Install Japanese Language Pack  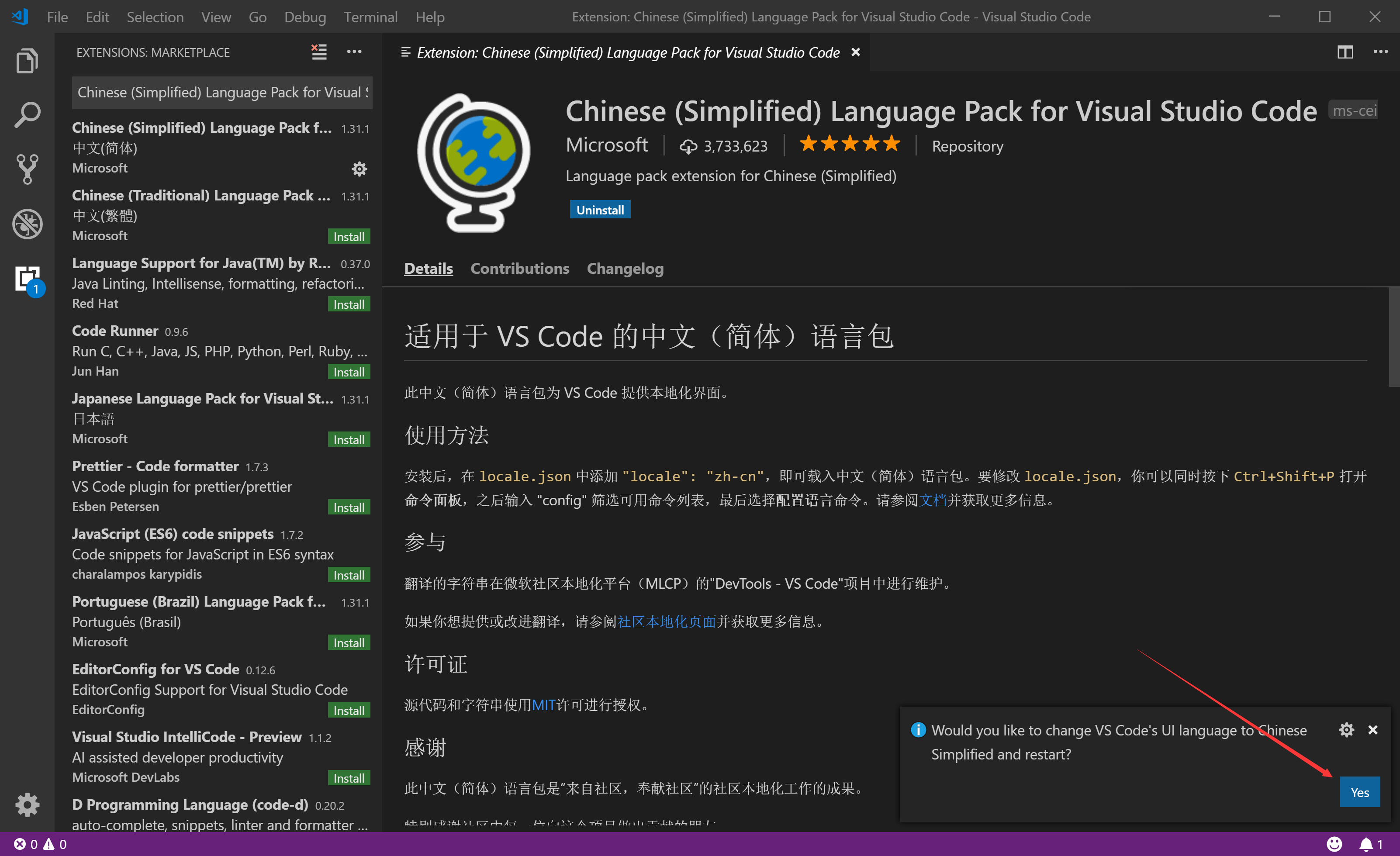pyautogui.click(x=349, y=439)
